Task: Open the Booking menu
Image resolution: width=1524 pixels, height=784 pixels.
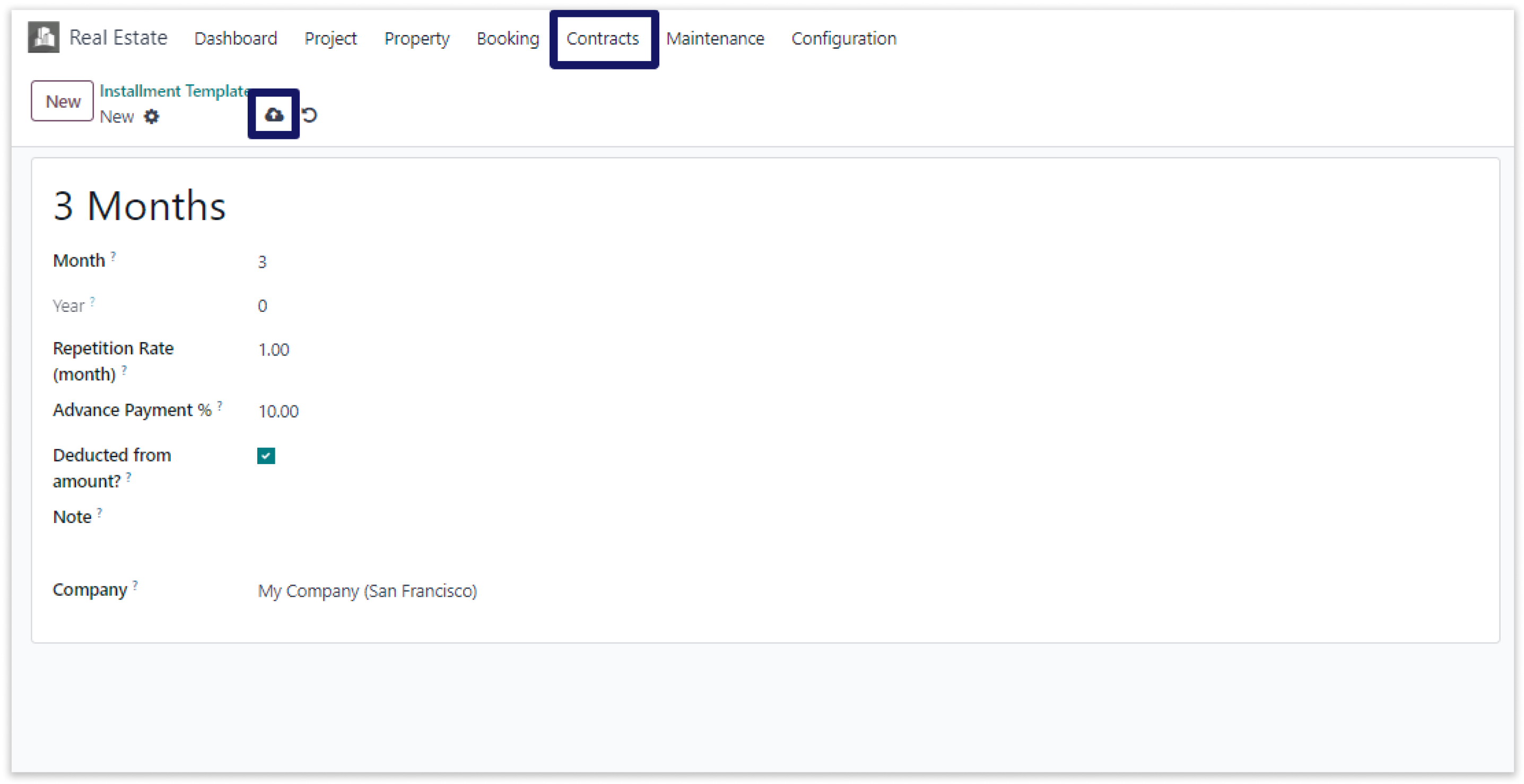Action: pos(508,39)
